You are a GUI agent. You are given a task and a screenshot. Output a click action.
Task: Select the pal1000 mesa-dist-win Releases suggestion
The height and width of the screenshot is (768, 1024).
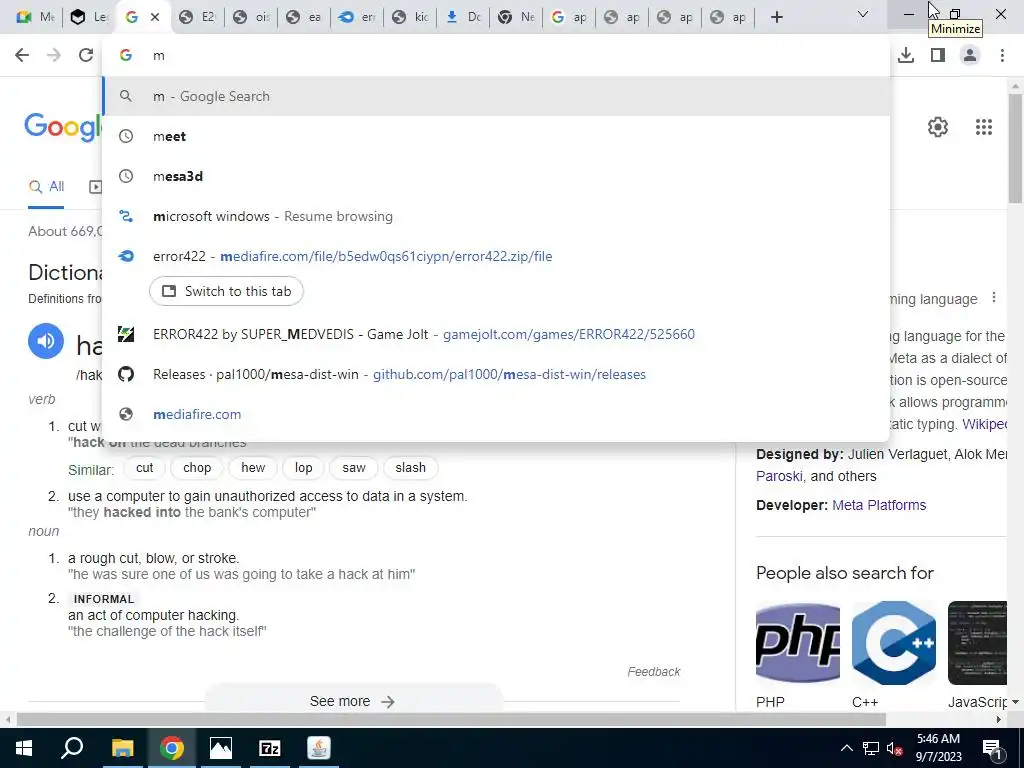[496, 374]
